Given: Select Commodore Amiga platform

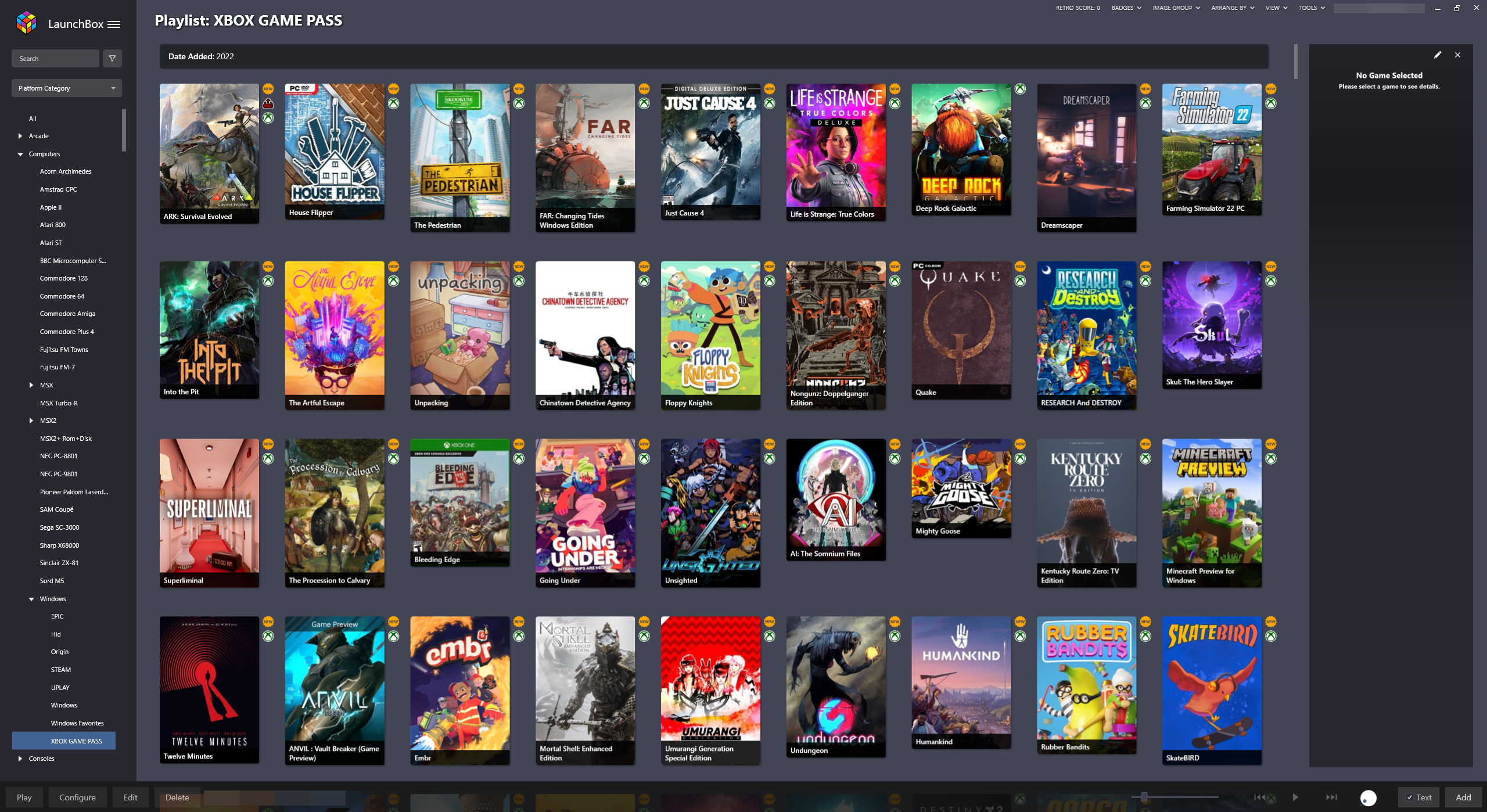Looking at the screenshot, I should tap(67, 314).
